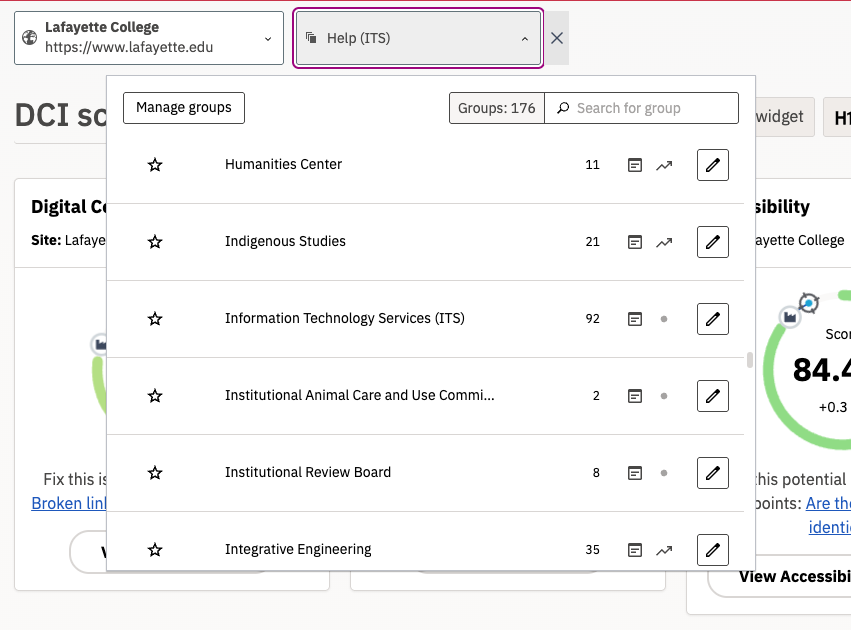Clear the selected Help (ITS) group
Viewport: 851px width, 630px height.
(x=557, y=39)
